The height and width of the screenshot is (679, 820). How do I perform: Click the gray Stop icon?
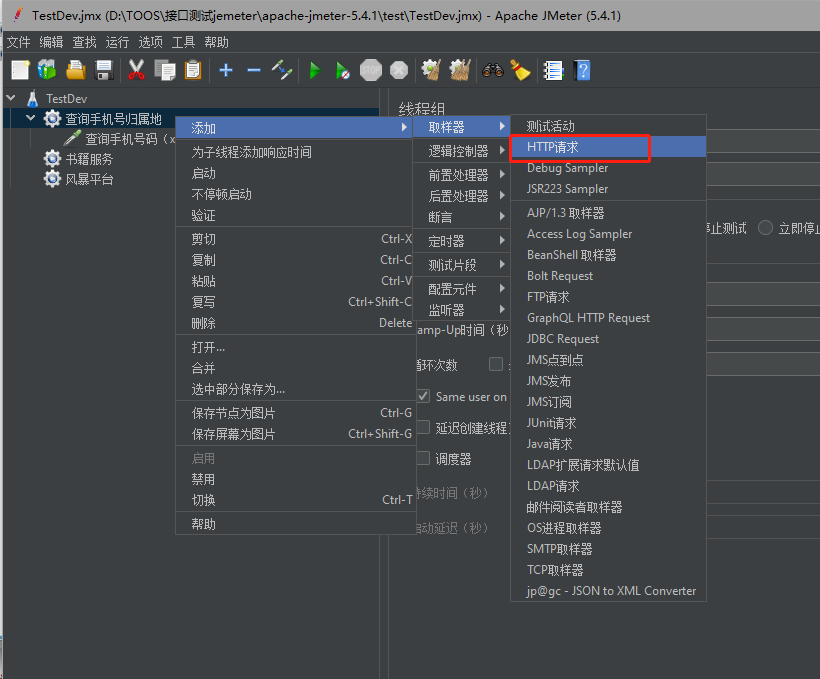pyautogui.click(x=371, y=70)
